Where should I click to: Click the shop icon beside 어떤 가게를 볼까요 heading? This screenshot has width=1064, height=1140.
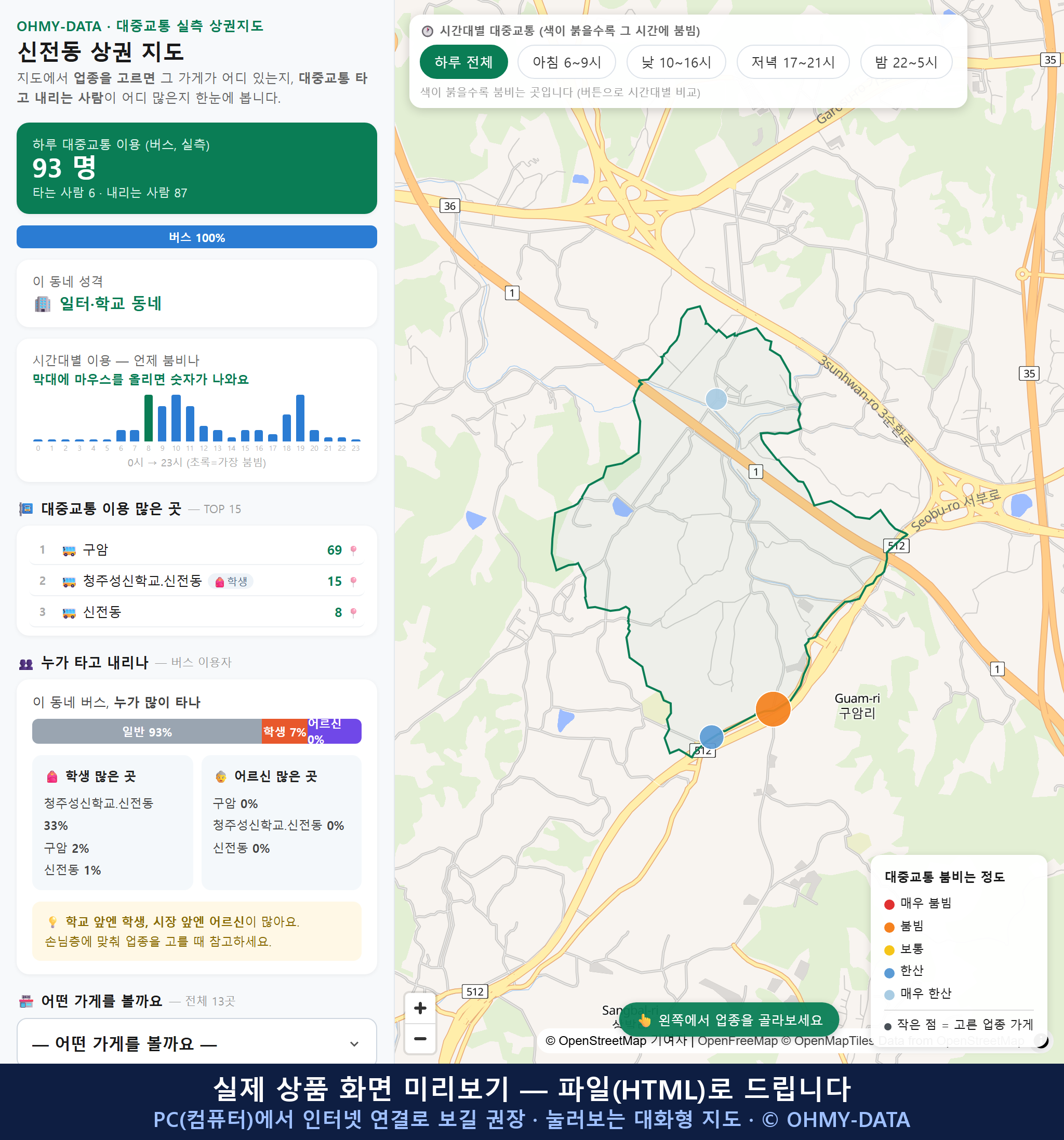click(x=26, y=1001)
